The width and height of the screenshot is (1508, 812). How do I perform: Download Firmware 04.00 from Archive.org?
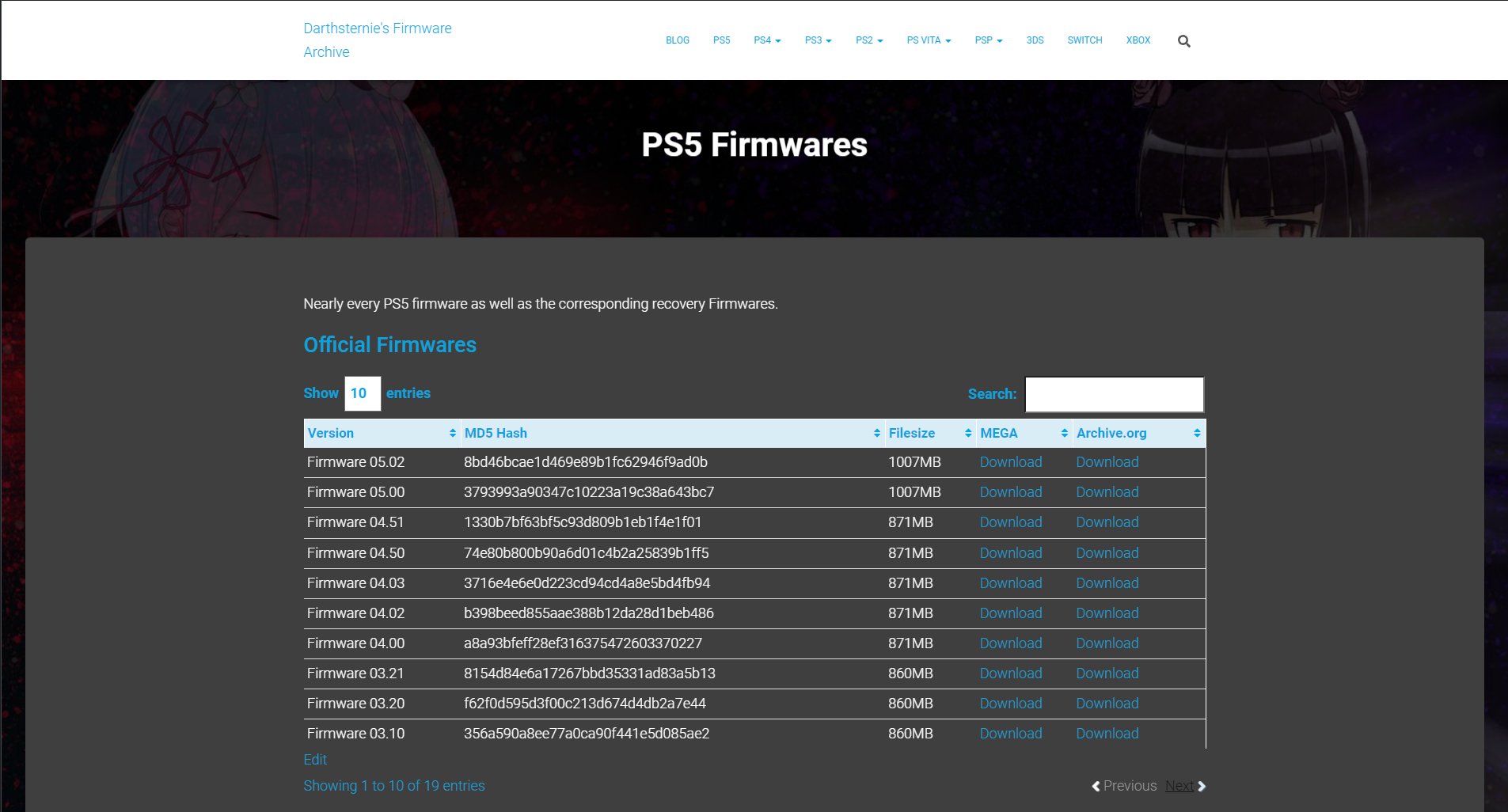1107,643
